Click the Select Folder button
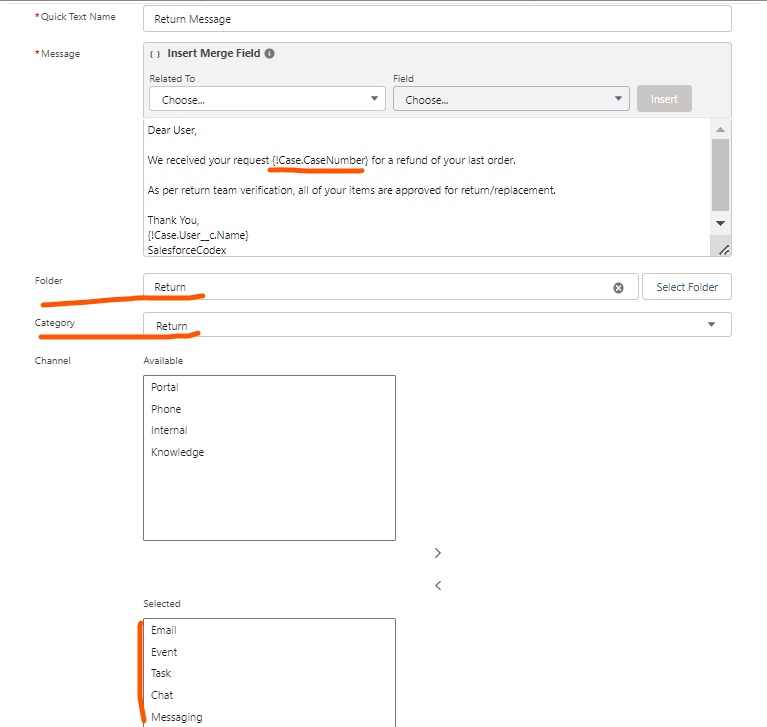767x727 pixels. coord(687,287)
